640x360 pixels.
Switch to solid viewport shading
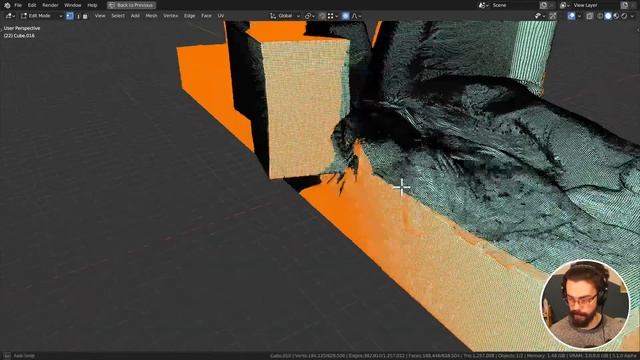tap(608, 16)
